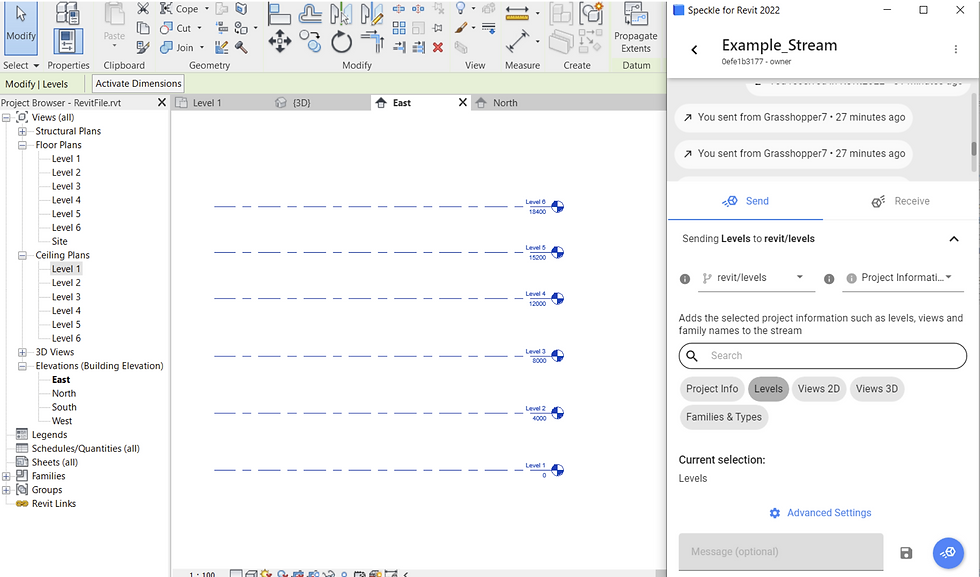
Task: Collapse the Elevations (Building Elevation) node
Action: [22, 366]
